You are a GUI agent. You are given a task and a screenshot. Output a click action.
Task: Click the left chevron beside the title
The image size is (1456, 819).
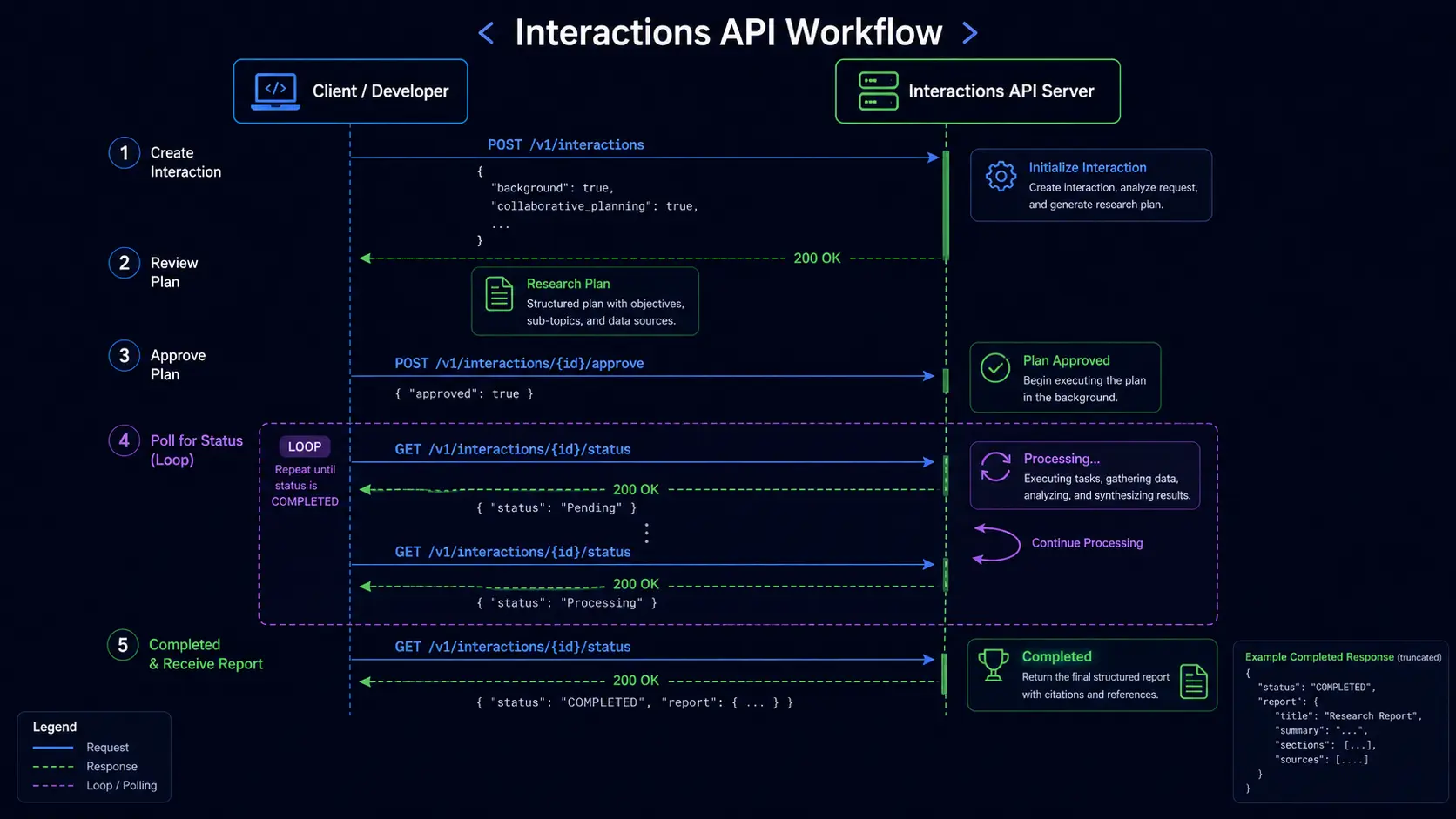(486, 33)
